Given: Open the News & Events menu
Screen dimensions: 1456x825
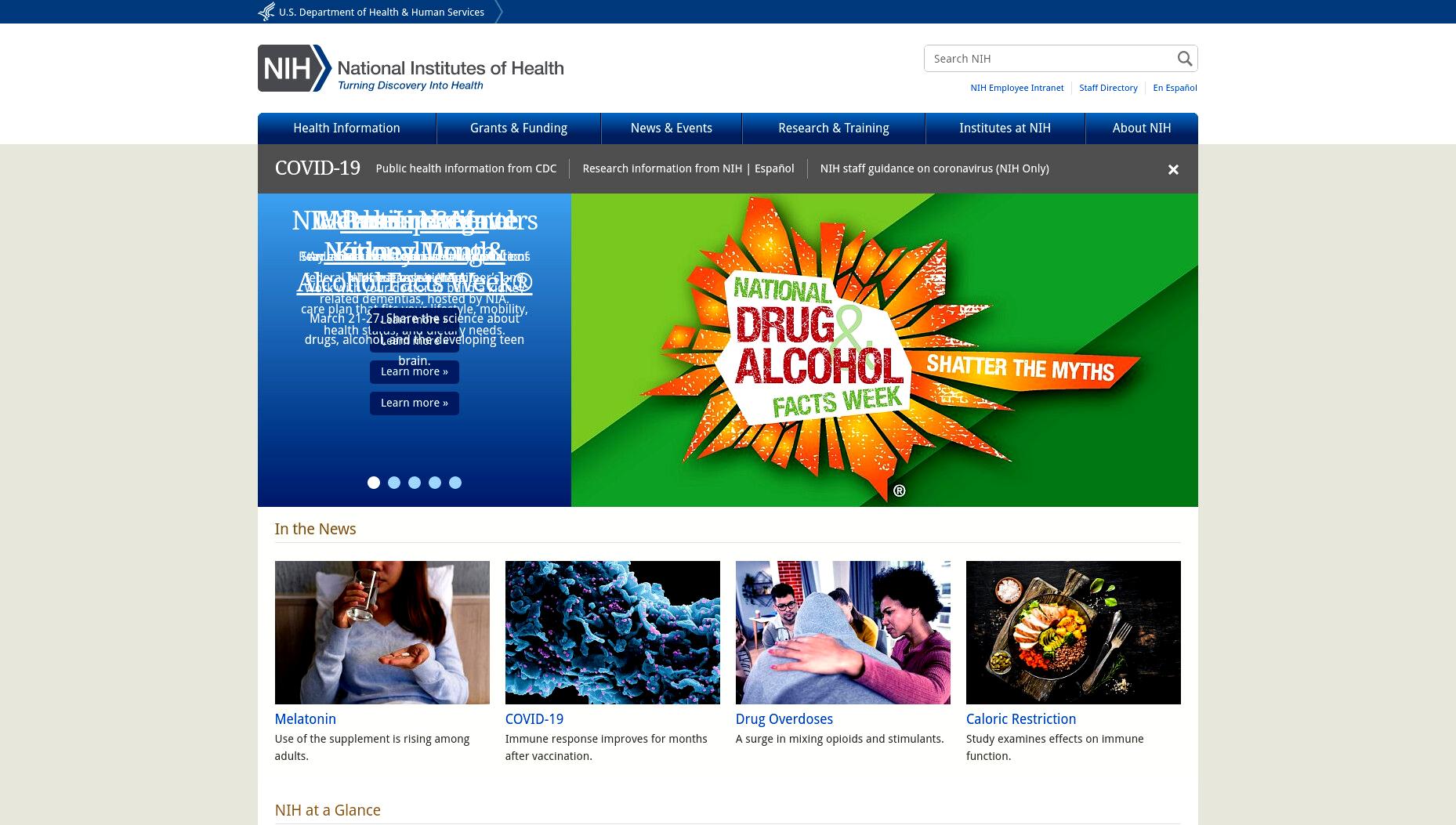Looking at the screenshot, I should 672,128.
